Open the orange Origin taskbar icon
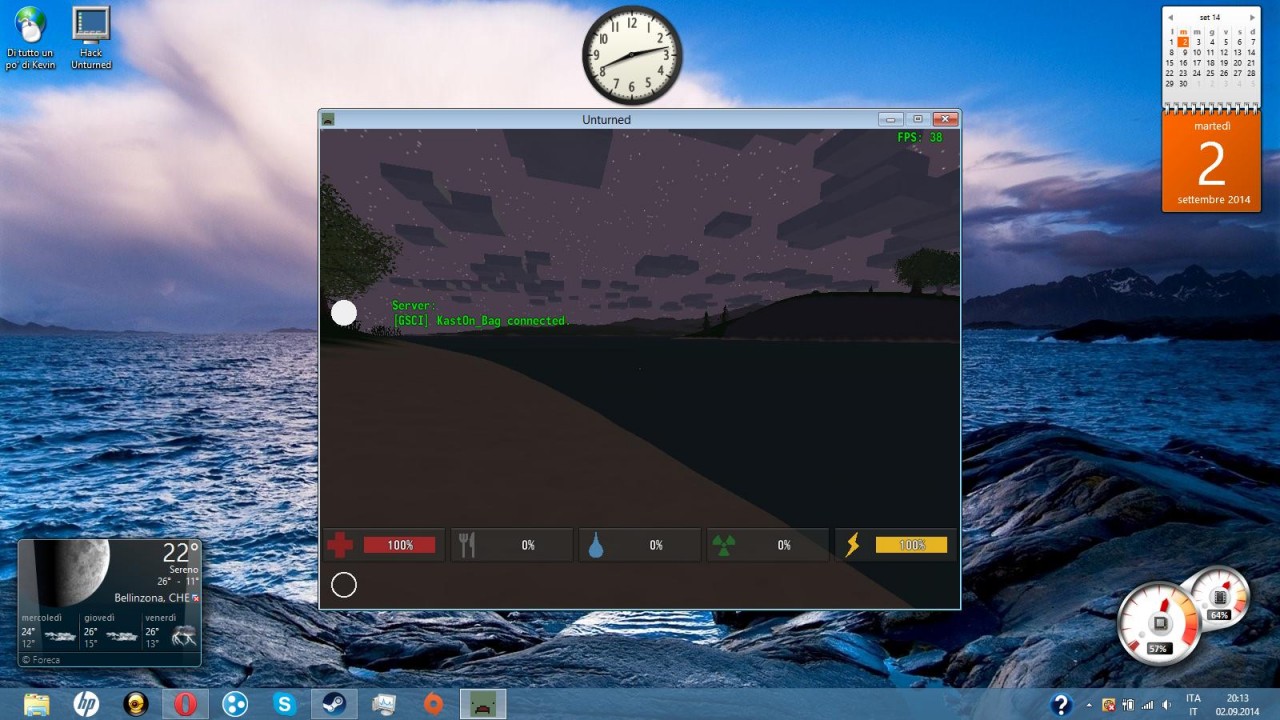The width and height of the screenshot is (1280, 720). [x=433, y=704]
